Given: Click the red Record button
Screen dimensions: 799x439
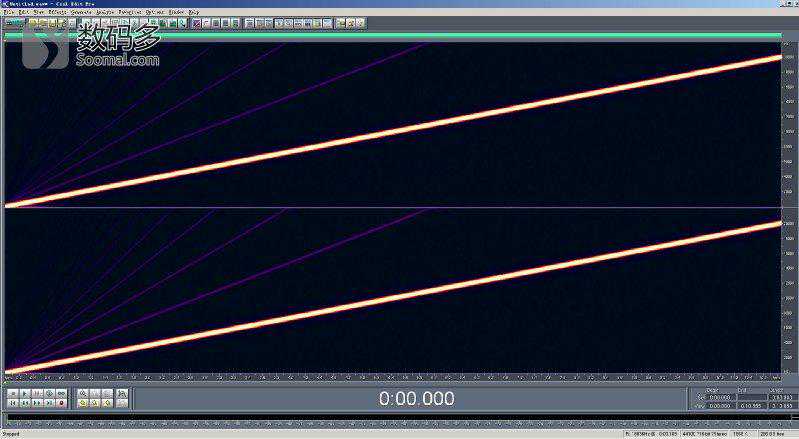Looking at the screenshot, I should [63, 403].
